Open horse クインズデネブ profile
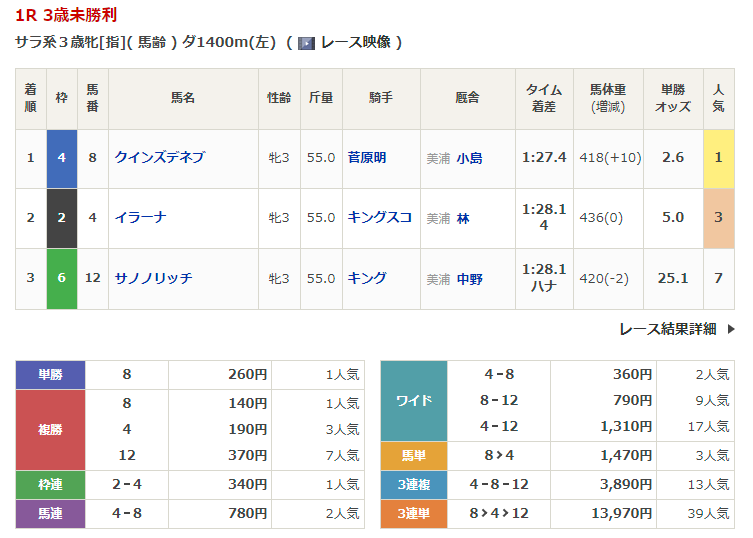The image size is (753, 538). coord(159,158)
